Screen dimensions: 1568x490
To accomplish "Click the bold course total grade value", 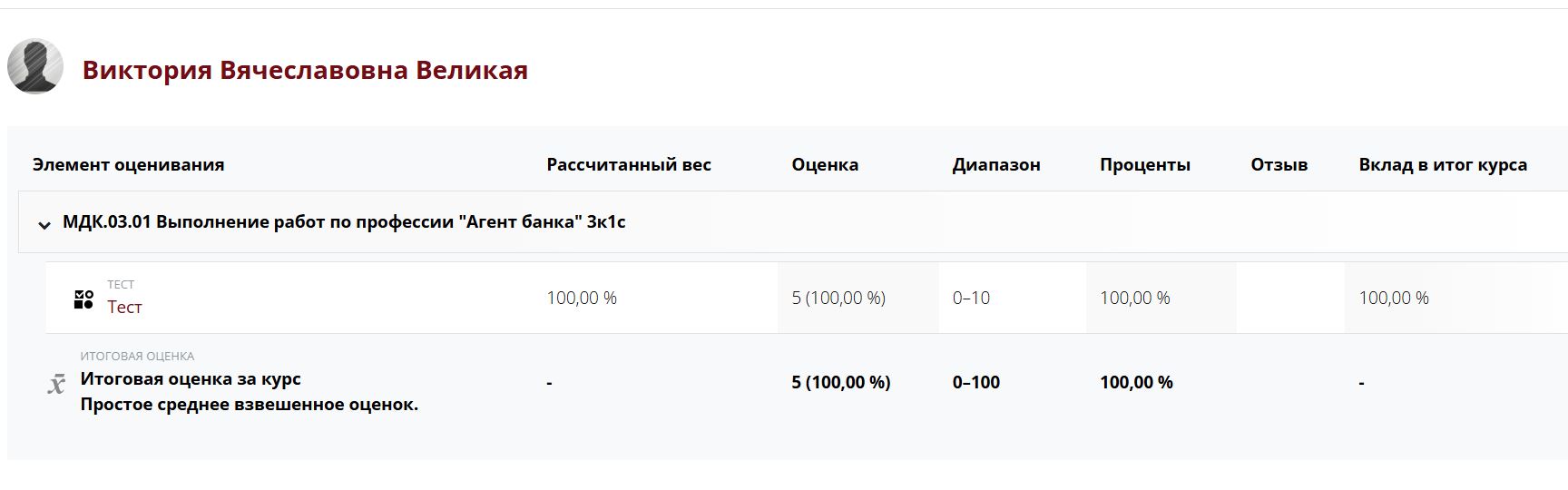I will click(841, 383).
